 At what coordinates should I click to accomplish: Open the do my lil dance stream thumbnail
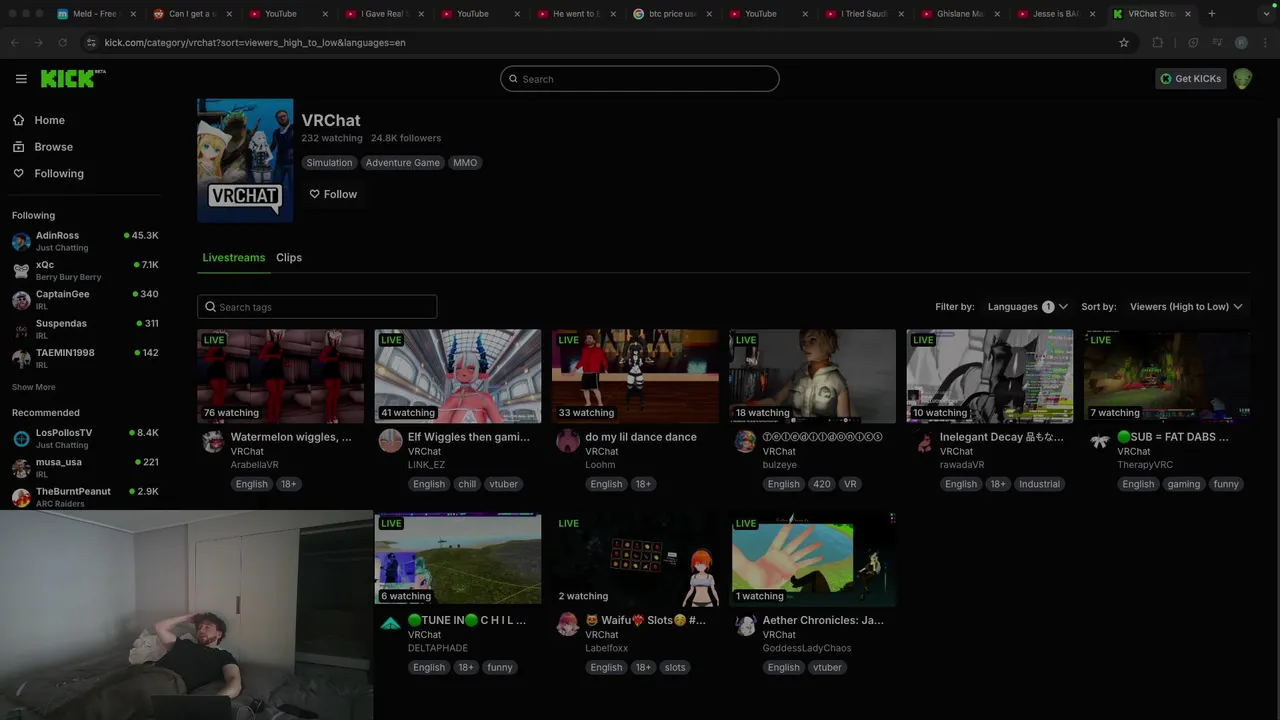pyautogui.click(x=635, y=376)
